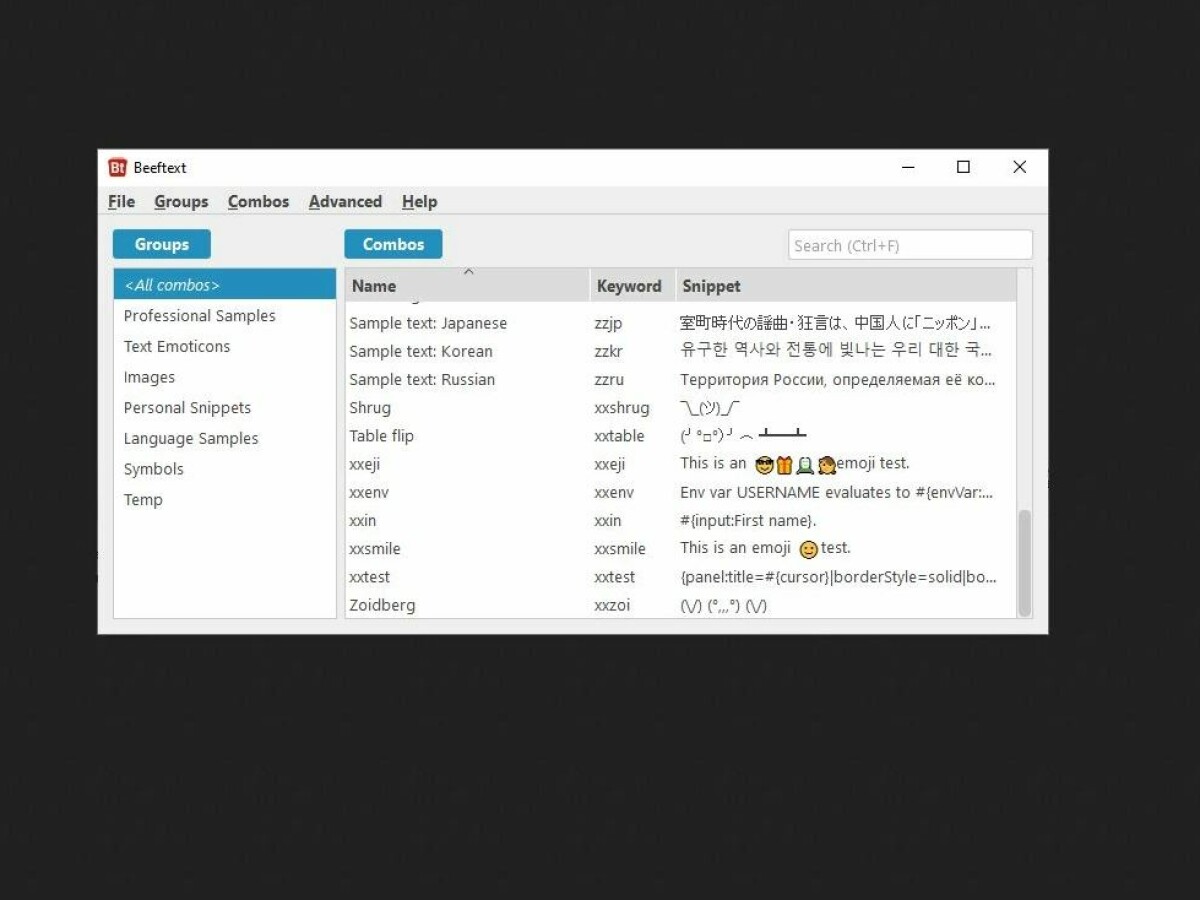Image resolution: width=1200 pixels, height=900 pixels.
Task: Select the Zoidberg combo row
Action: pos(382,604)
